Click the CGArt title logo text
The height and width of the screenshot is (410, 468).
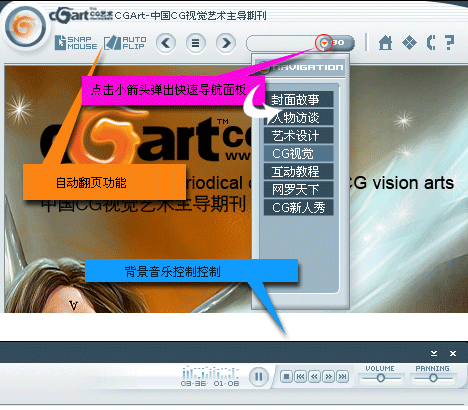(81, 15)
